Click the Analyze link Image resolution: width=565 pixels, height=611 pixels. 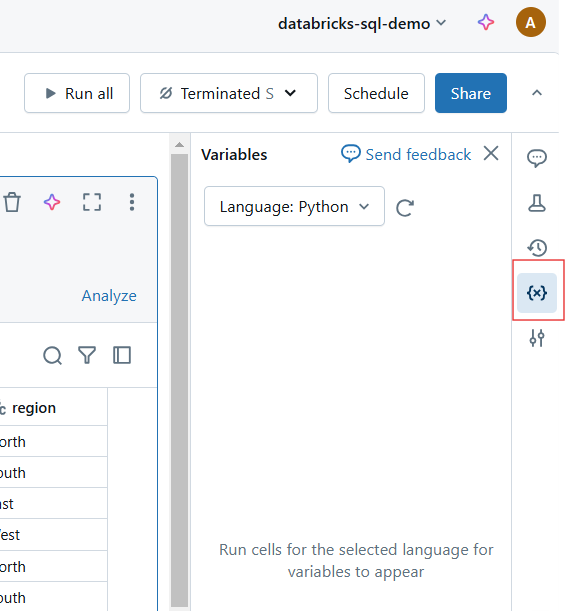tap(109, 296)
